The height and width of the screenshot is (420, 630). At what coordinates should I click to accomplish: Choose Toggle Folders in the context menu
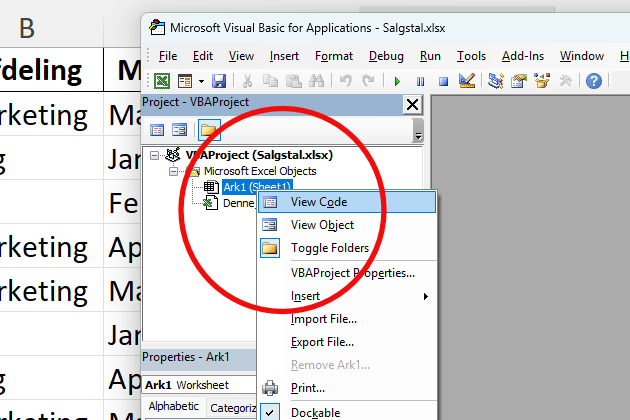pos(329,248)
